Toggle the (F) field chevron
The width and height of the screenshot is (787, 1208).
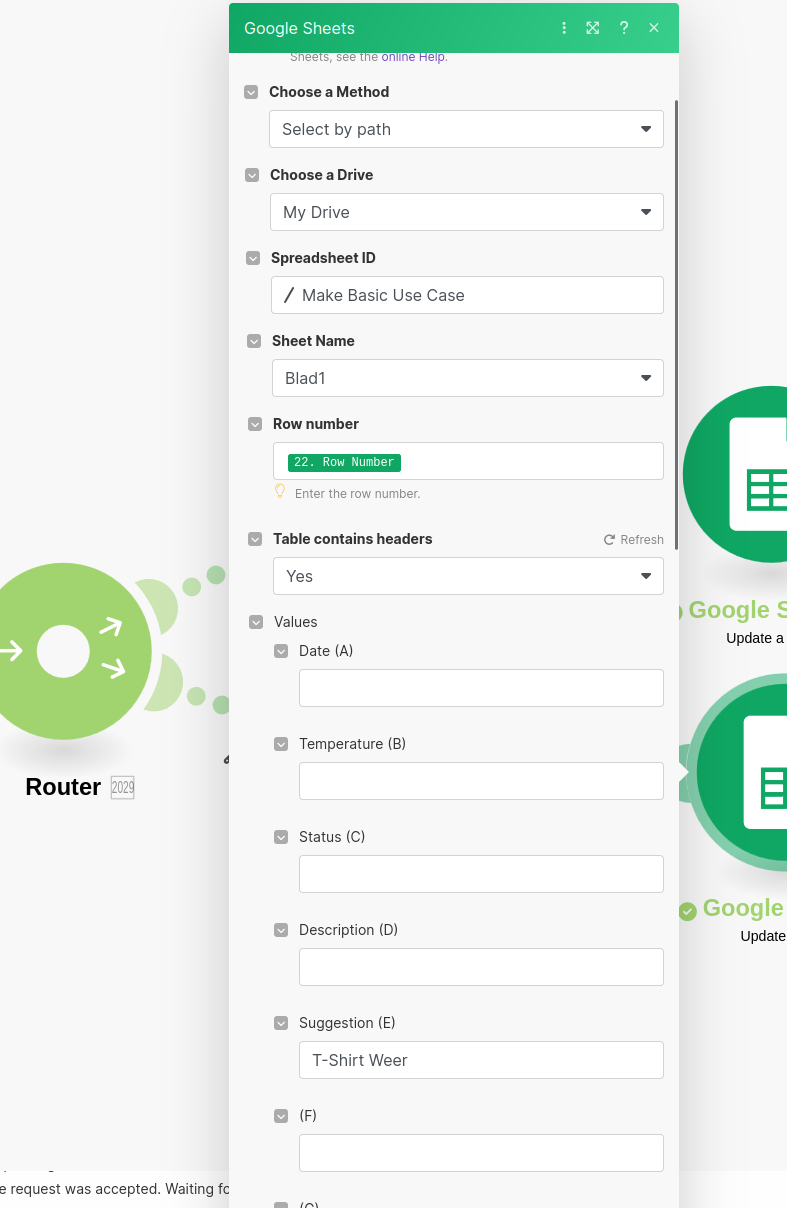click(x=281, y=1116)
